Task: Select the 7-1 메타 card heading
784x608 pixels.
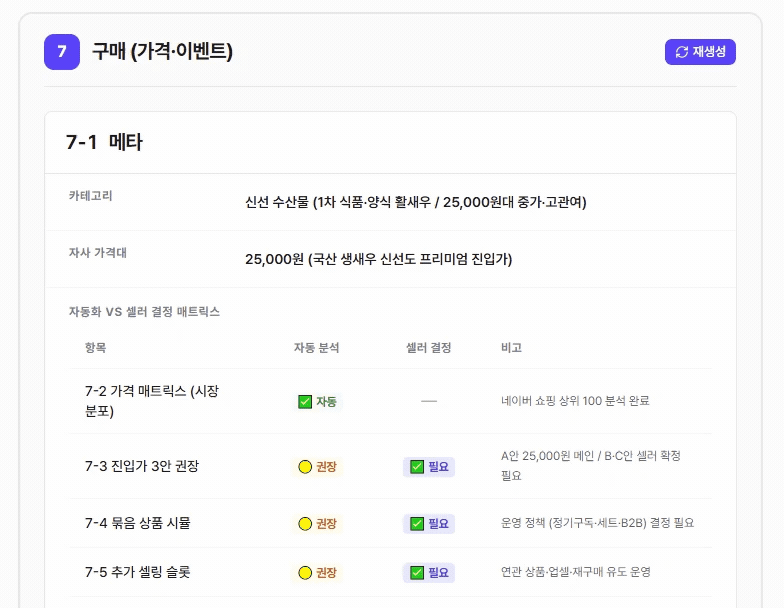Action: pos(104,142)
